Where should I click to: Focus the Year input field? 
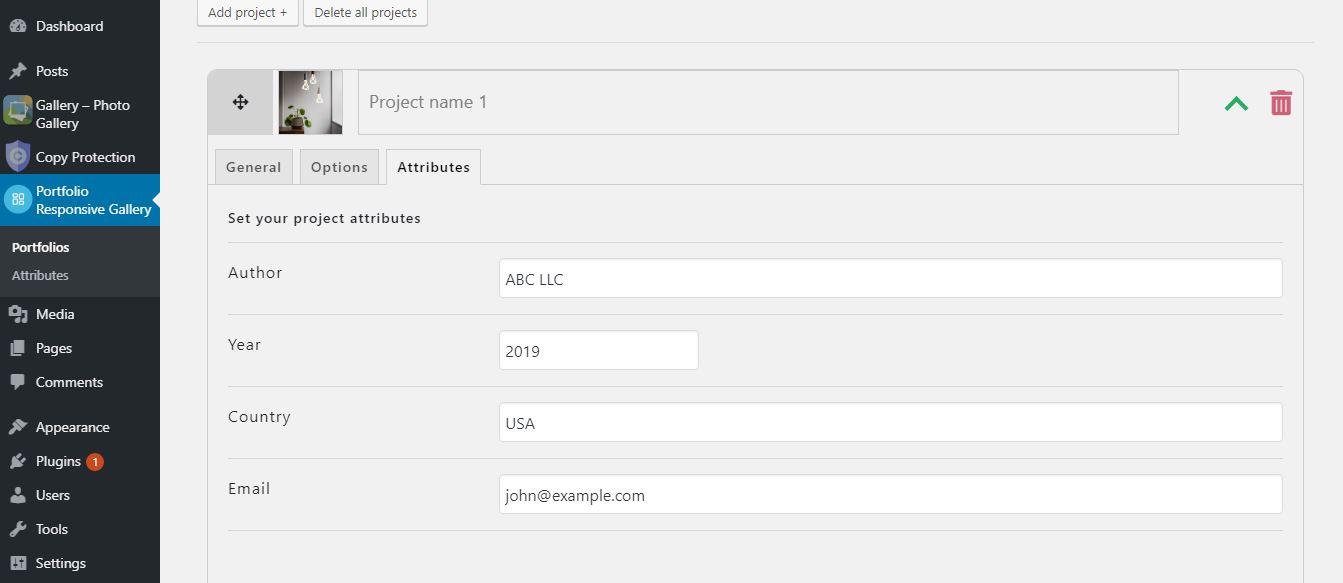(x=599, y=350)
